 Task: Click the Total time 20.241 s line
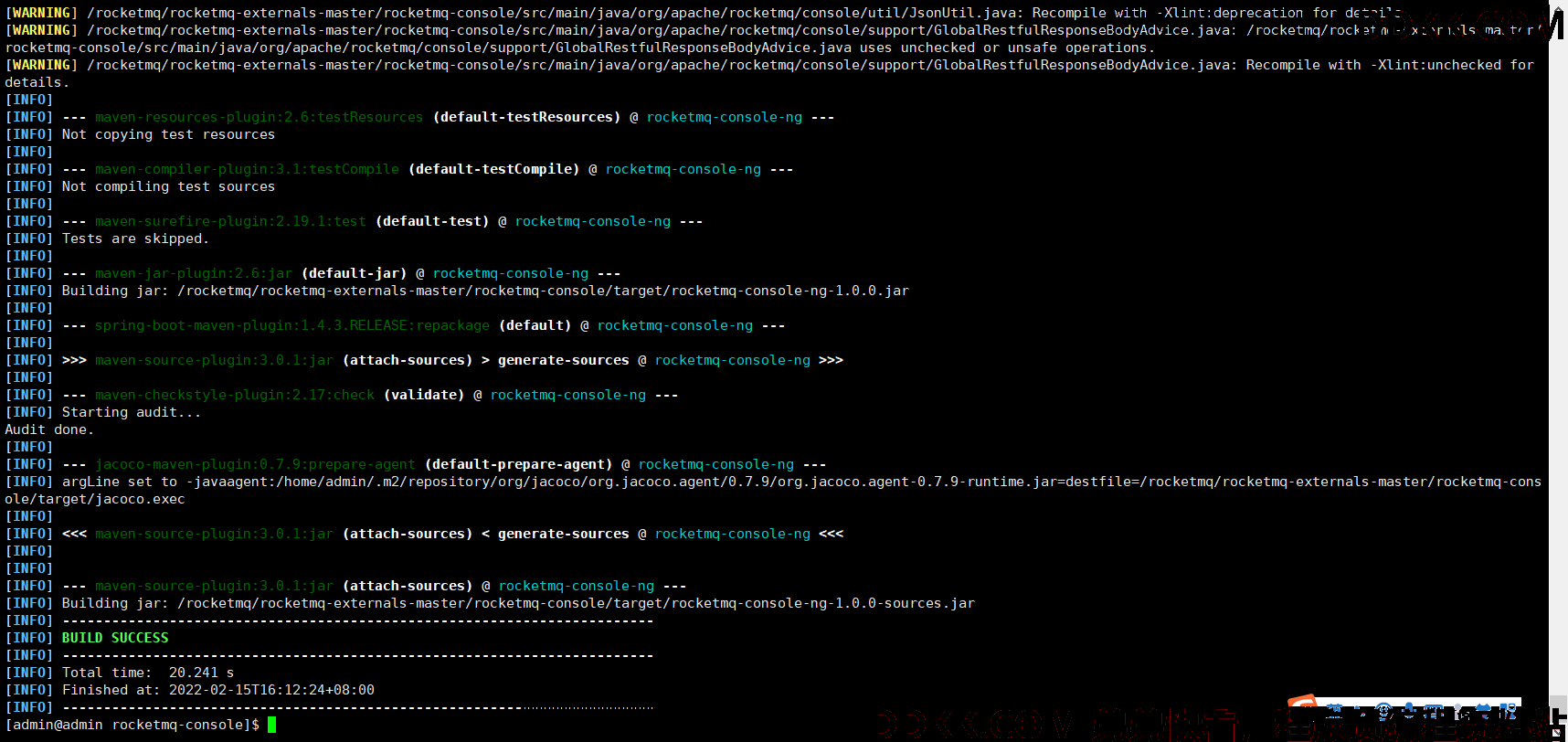(x=148, y=673)
